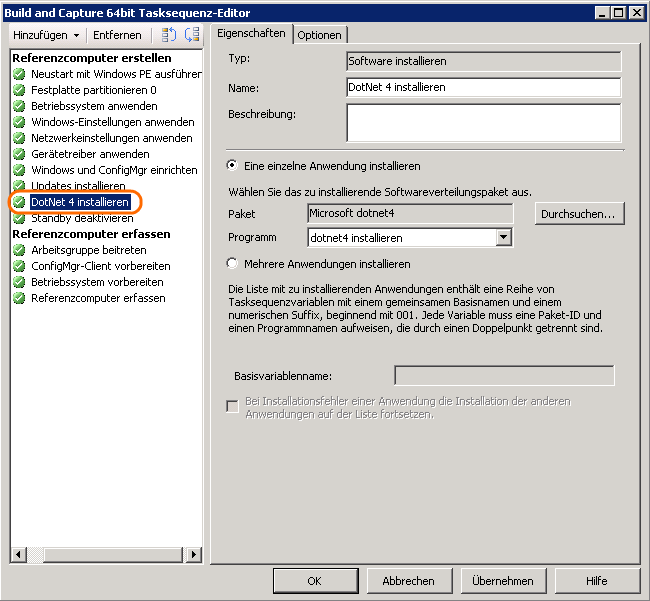Click the move step up toolbar icon
The height and width of the screenshot is (601, 650).
coord(169,35)
